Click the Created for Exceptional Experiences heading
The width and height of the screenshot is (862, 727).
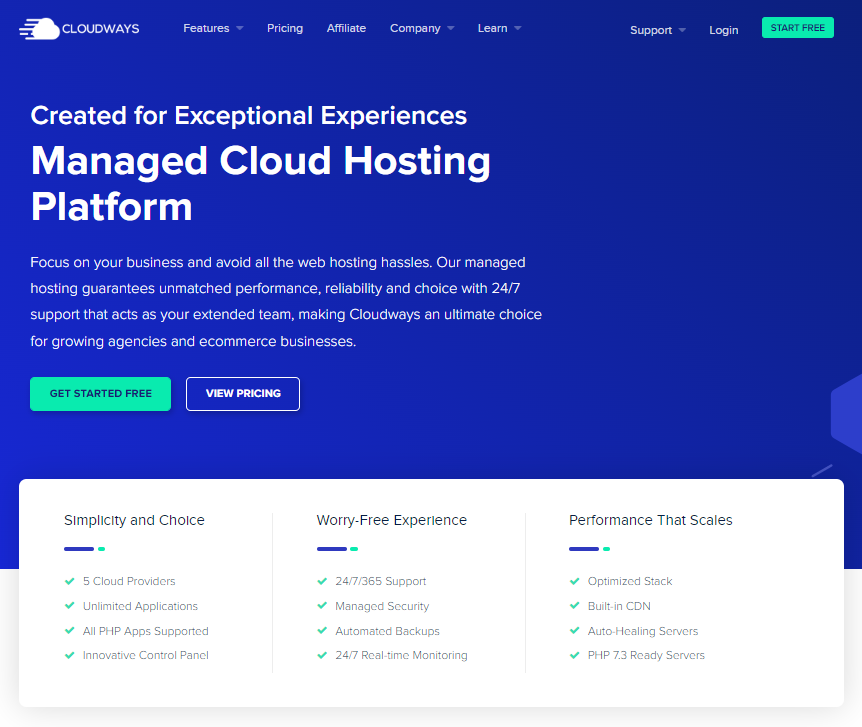[x=248, y=116]
